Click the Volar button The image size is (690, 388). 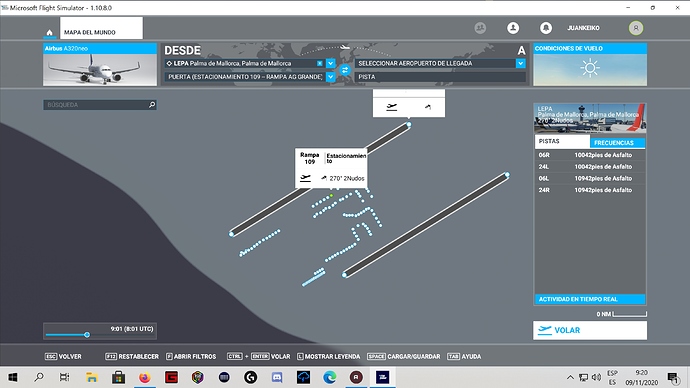(x=590, y=330)
